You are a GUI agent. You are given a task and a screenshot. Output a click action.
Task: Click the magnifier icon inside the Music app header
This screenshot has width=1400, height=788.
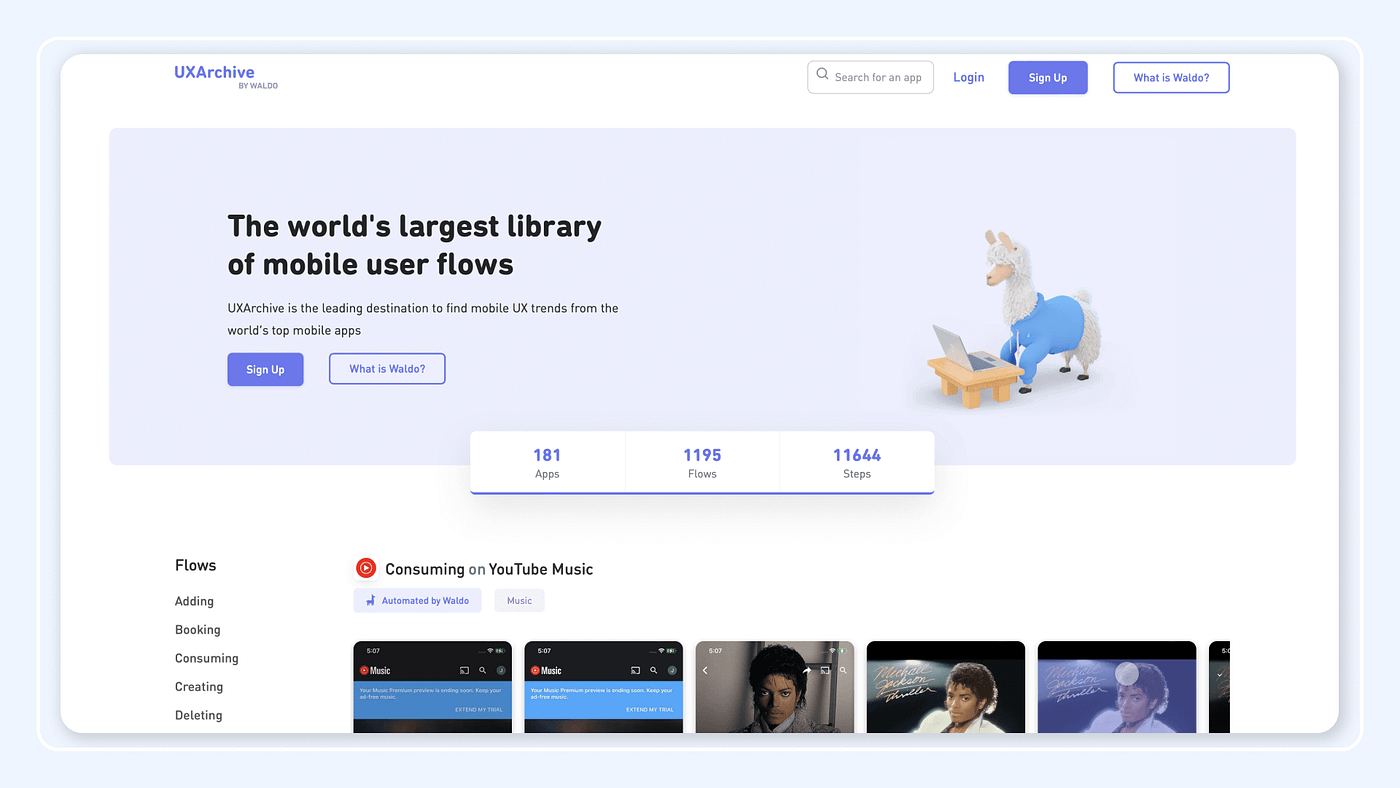(x=482, y=670)
